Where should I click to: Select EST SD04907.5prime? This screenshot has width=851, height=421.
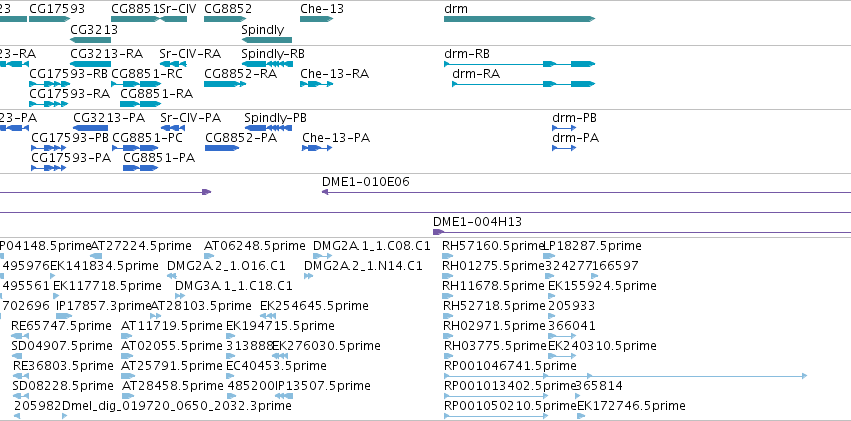click(62, 346)
